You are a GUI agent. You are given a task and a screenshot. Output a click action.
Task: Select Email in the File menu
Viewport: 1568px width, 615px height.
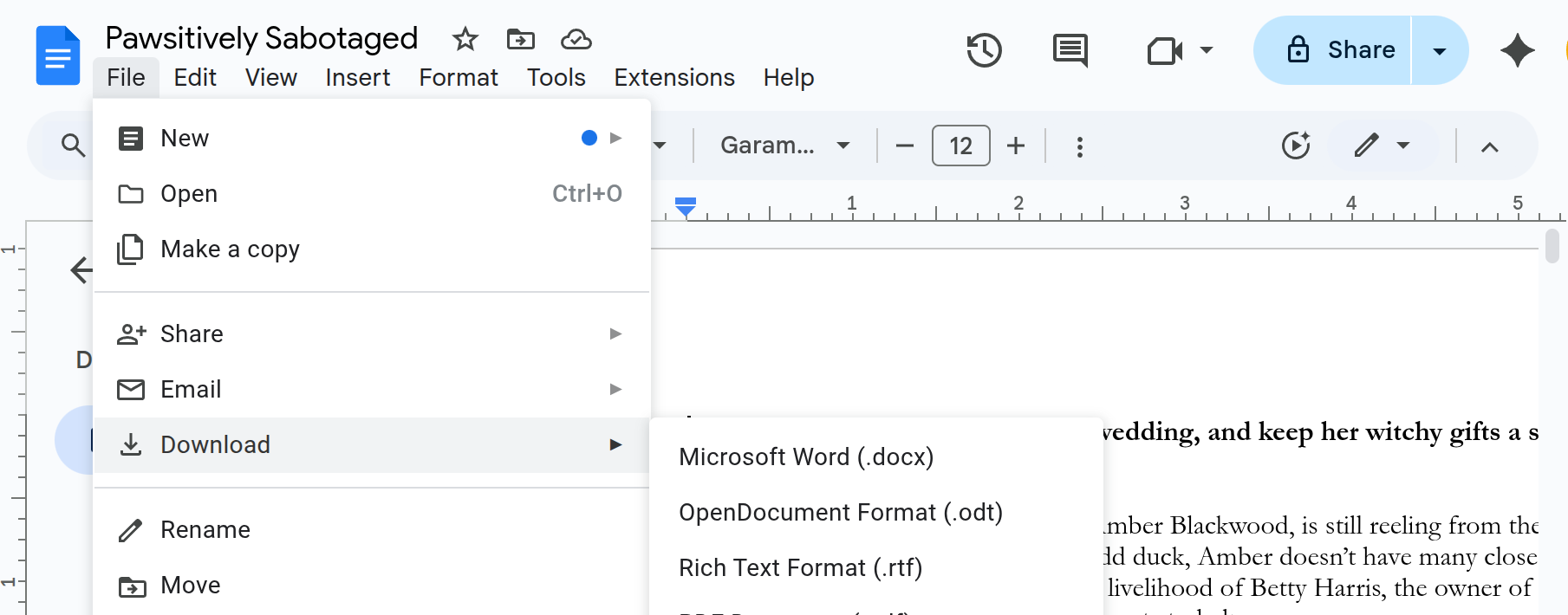(x=372, y=389)
